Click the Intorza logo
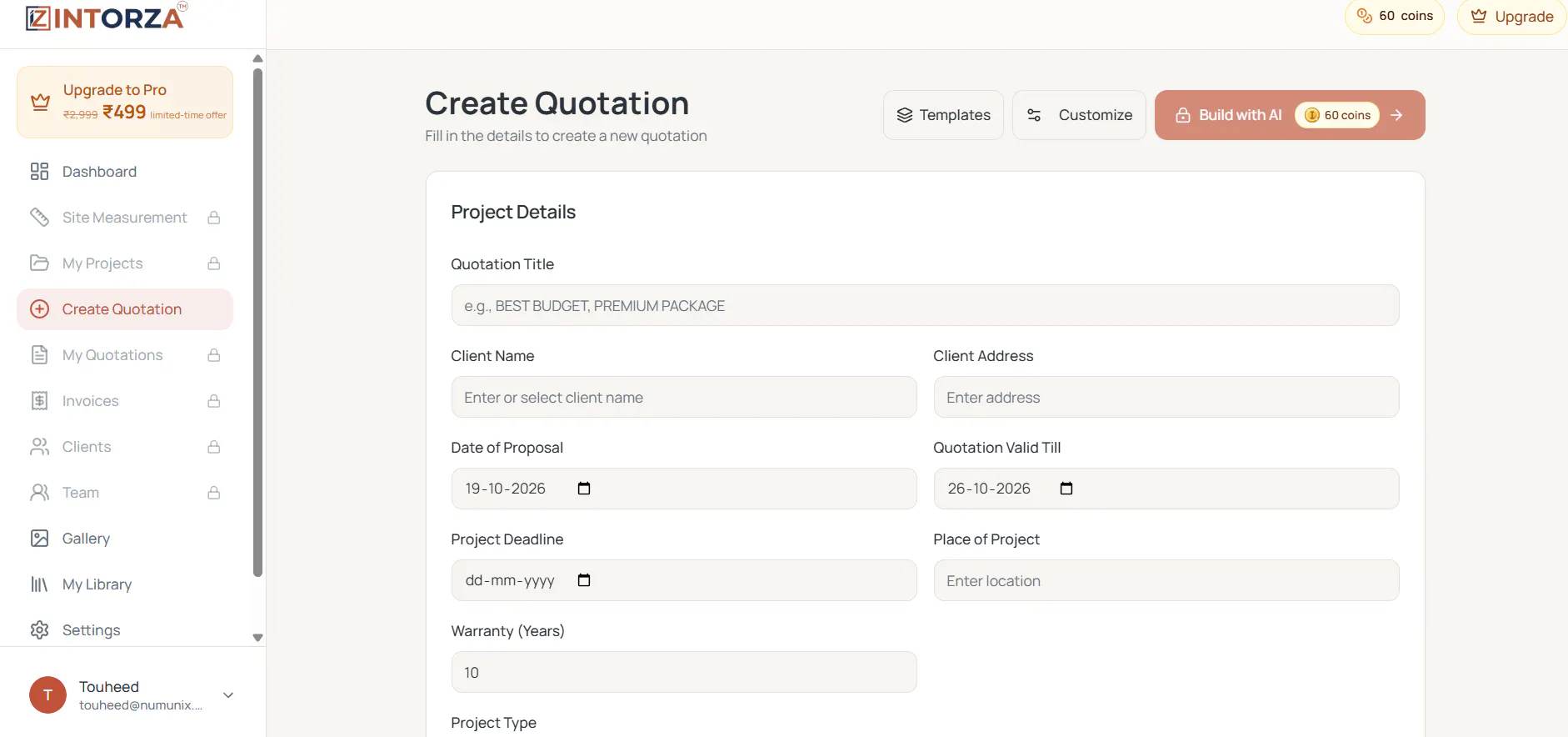The width and height of the screenshot is (1568, 737). [x=106, y=17]
